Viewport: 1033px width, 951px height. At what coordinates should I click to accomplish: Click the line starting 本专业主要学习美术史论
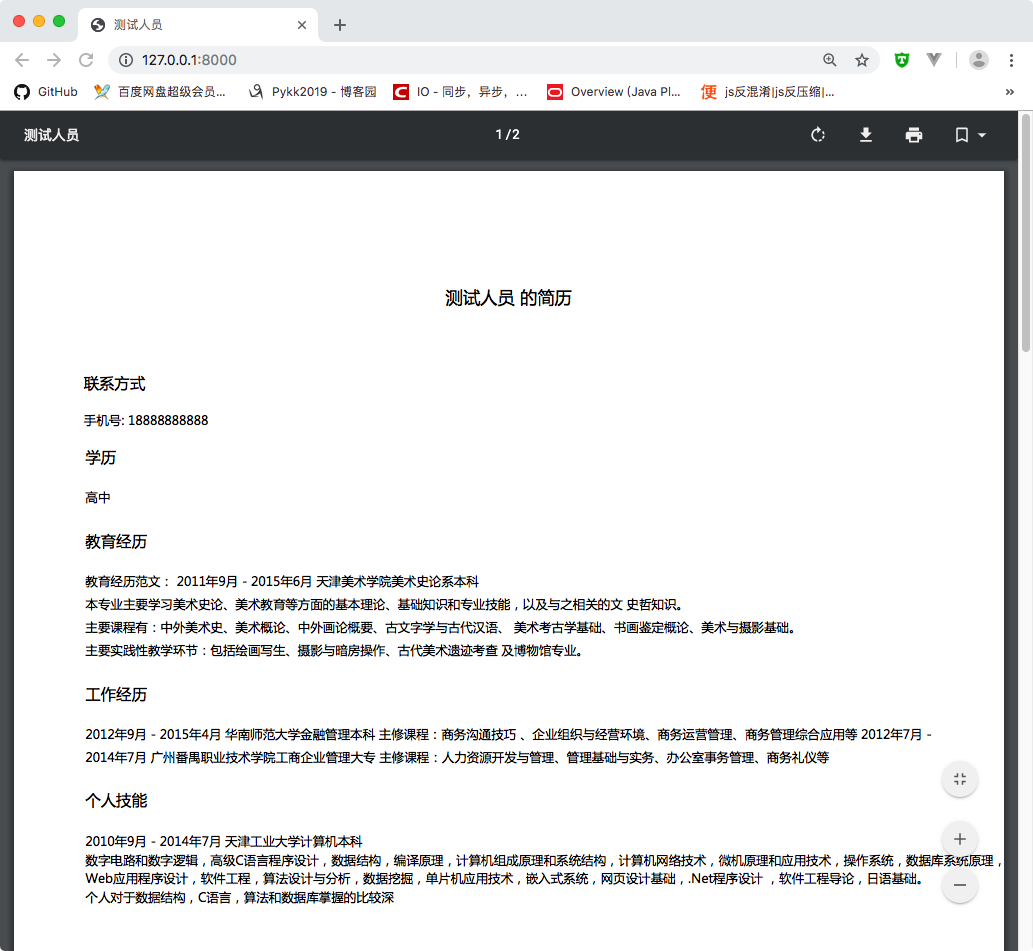pos(385,605)
